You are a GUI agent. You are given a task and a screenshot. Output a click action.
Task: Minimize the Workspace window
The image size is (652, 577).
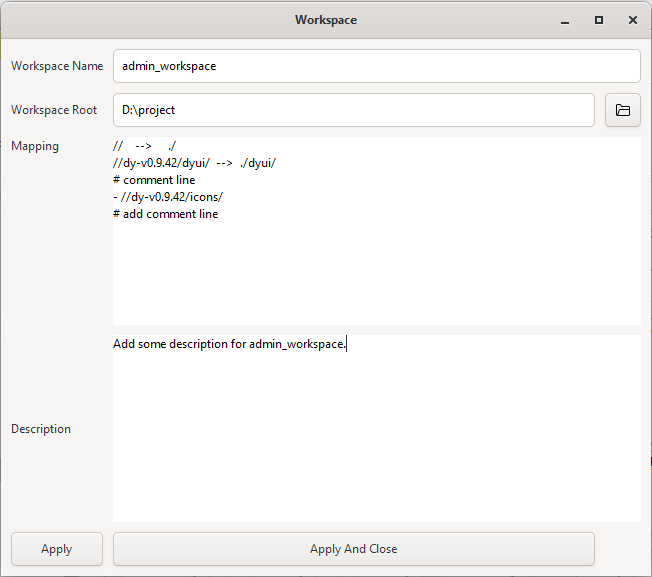pos(565,20)
